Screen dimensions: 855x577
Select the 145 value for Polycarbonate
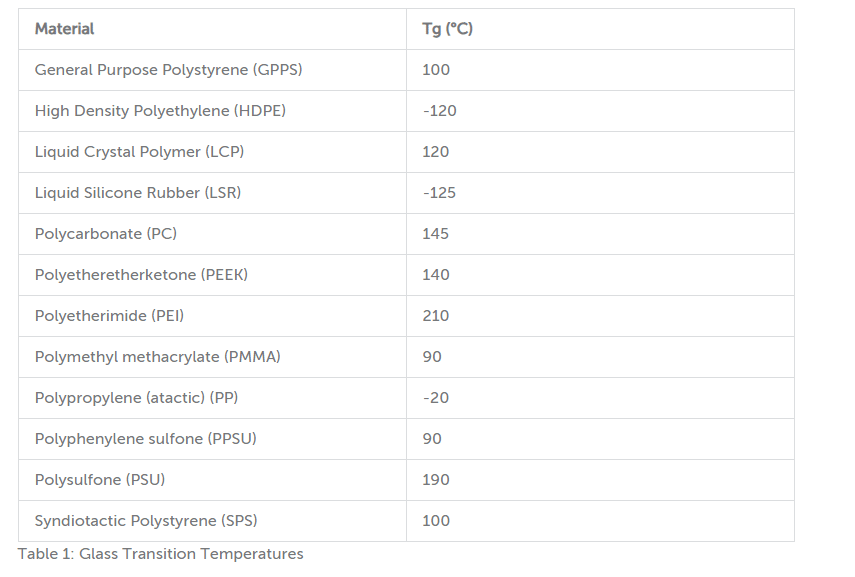436,234
